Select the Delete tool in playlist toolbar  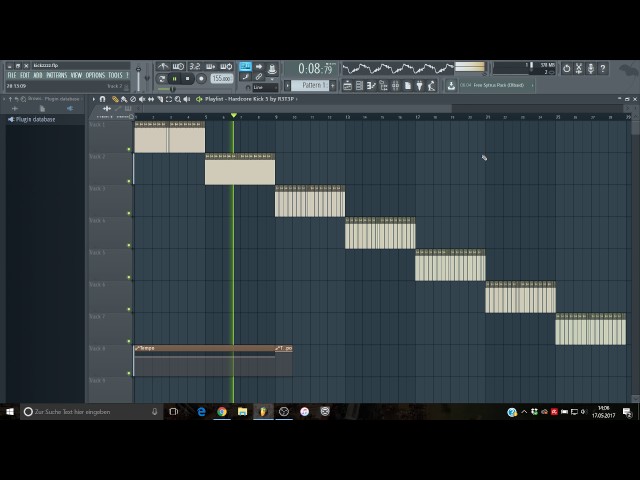click(133, 99)
